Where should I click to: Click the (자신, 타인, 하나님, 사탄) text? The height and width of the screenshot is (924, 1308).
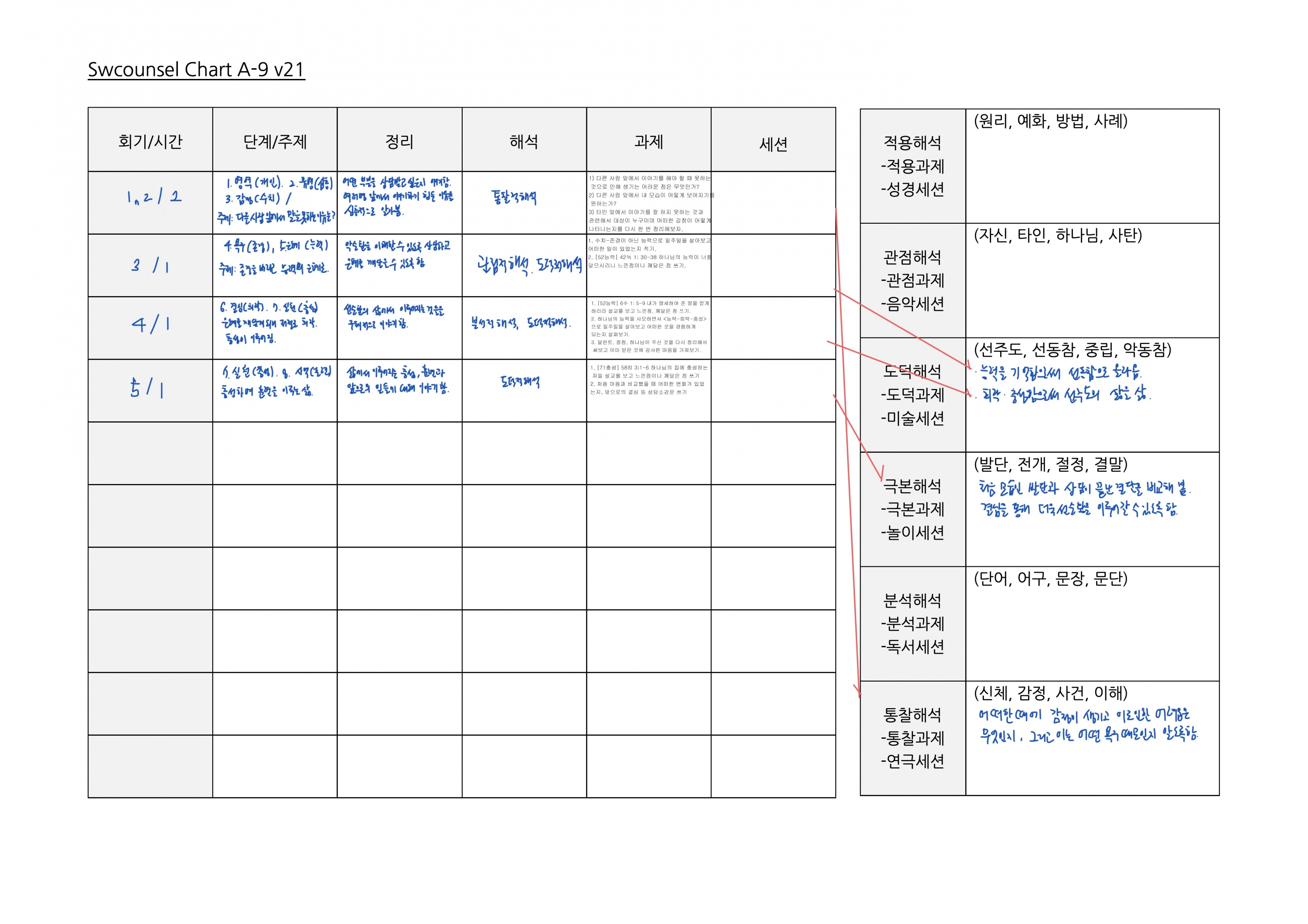(1058, 235)
